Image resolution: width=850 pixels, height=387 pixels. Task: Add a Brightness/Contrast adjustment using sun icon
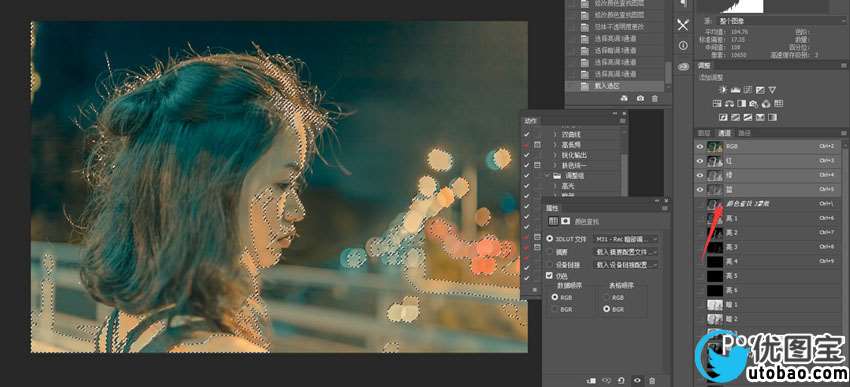point(723,89)
